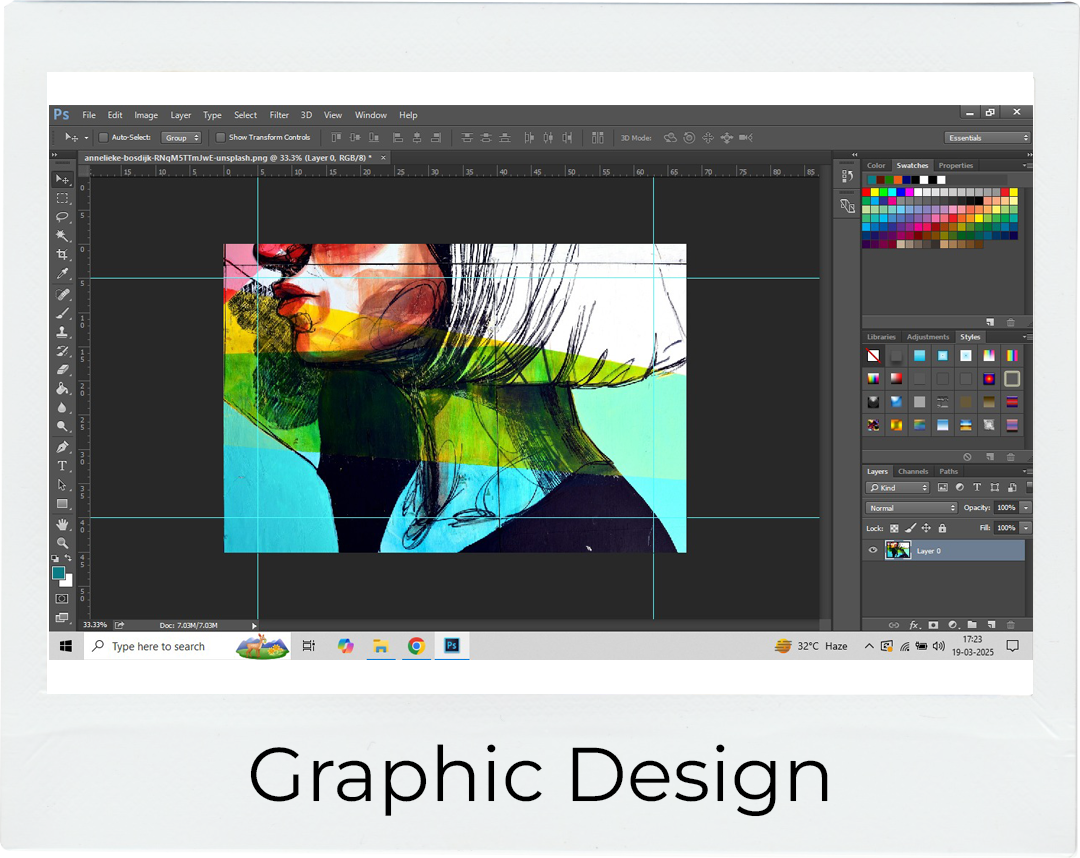Select the Healing Brush tool

coord(63,295)
